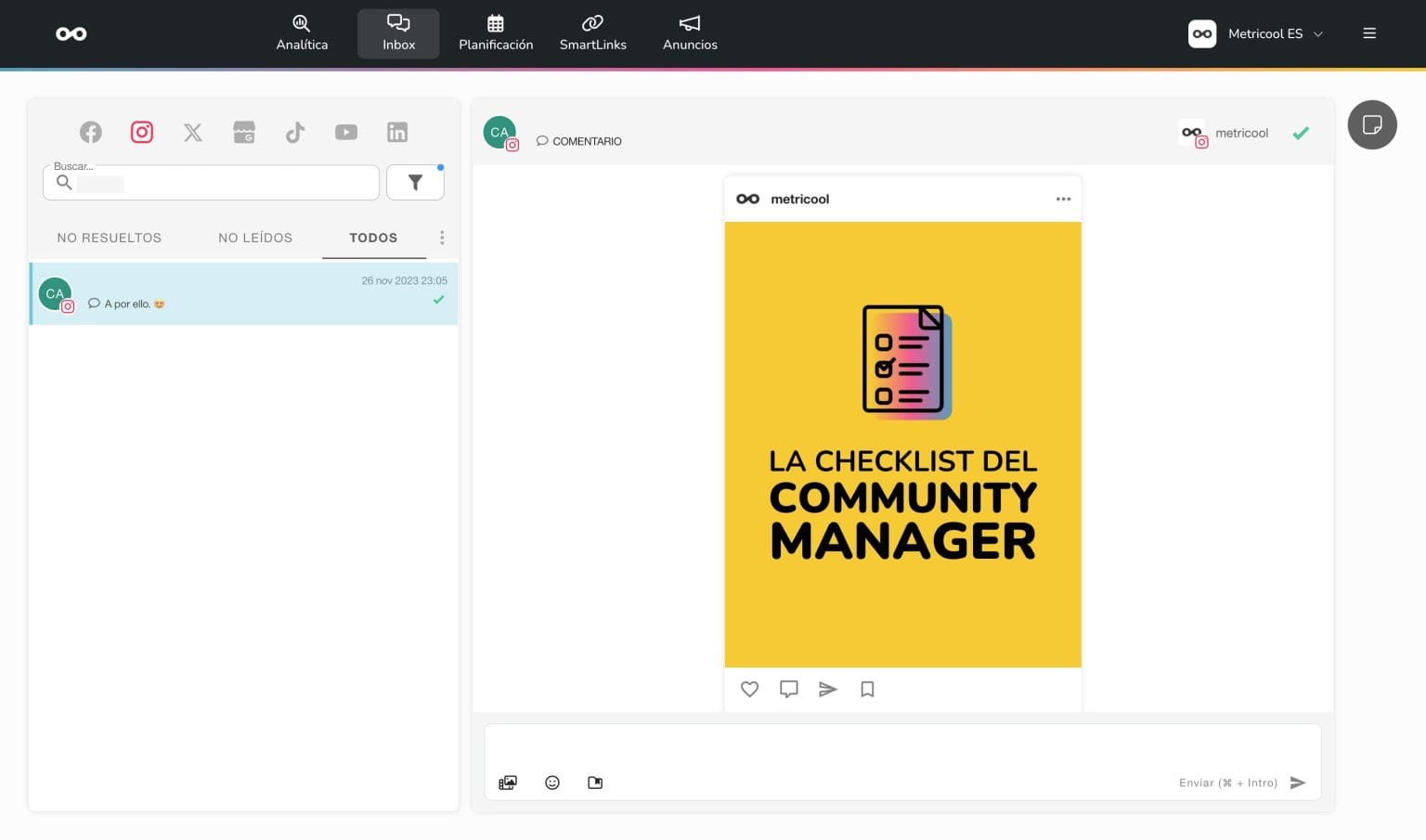Open the vertical dots menu beside TODOS tab
1426x840 pixels.
pyautogui.click(x=442, y=238)
